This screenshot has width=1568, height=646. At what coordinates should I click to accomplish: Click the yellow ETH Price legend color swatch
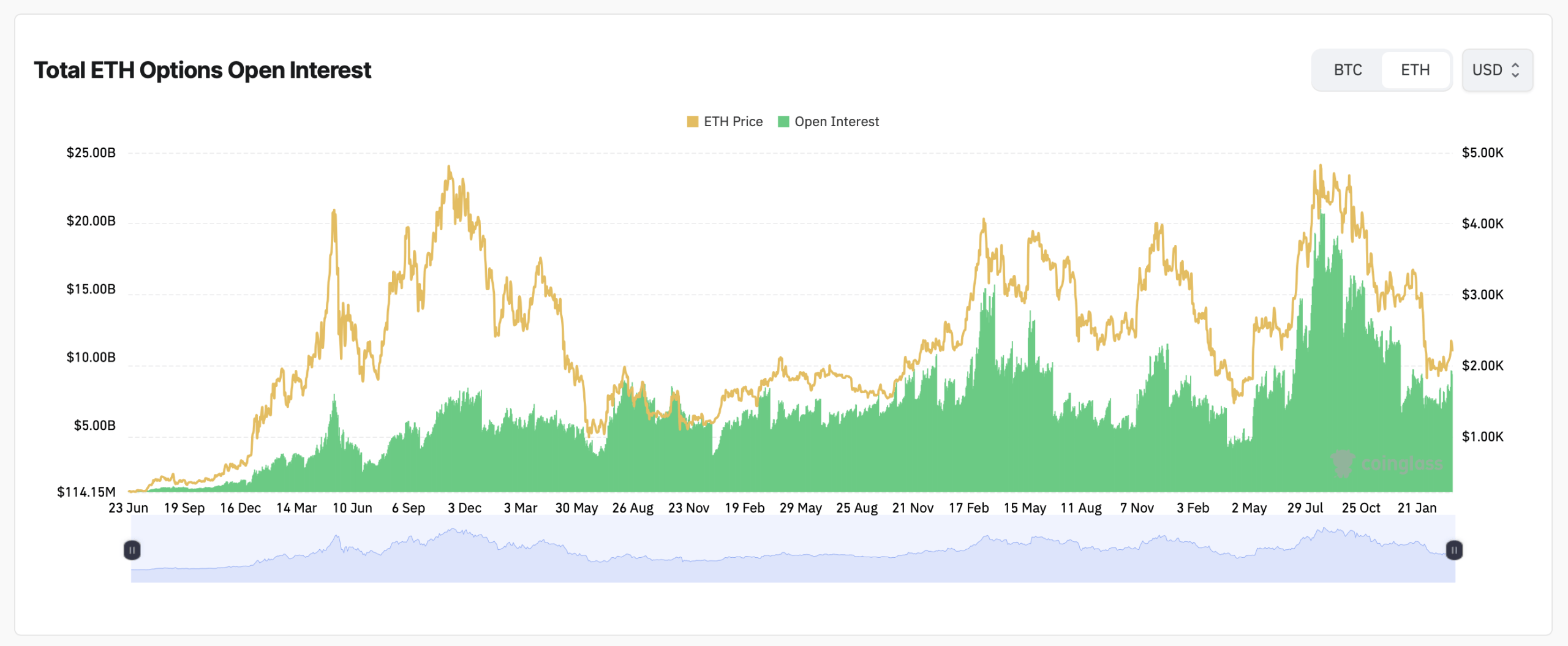pos(693,121)
